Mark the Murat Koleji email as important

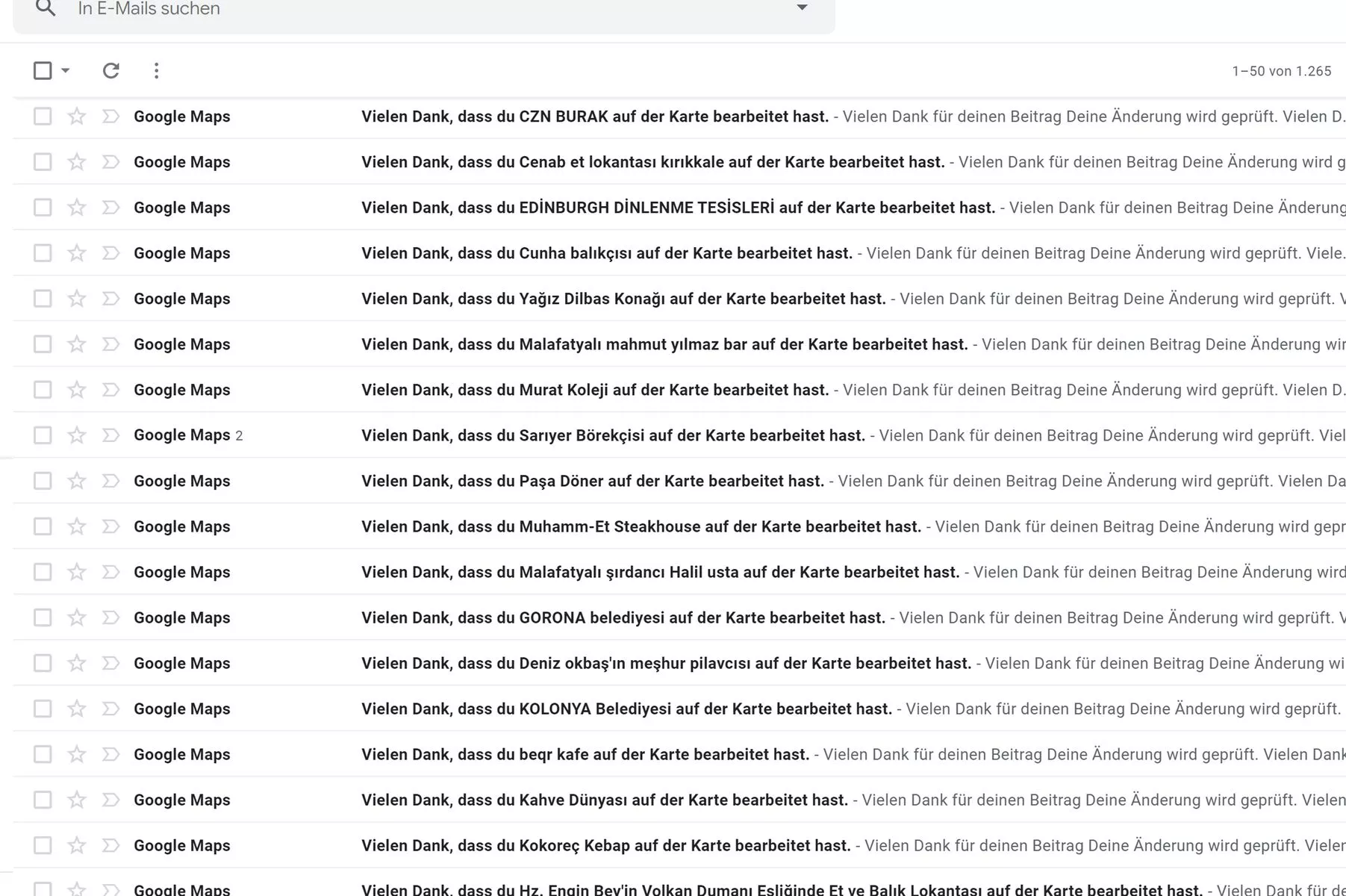tap(110, 390)
